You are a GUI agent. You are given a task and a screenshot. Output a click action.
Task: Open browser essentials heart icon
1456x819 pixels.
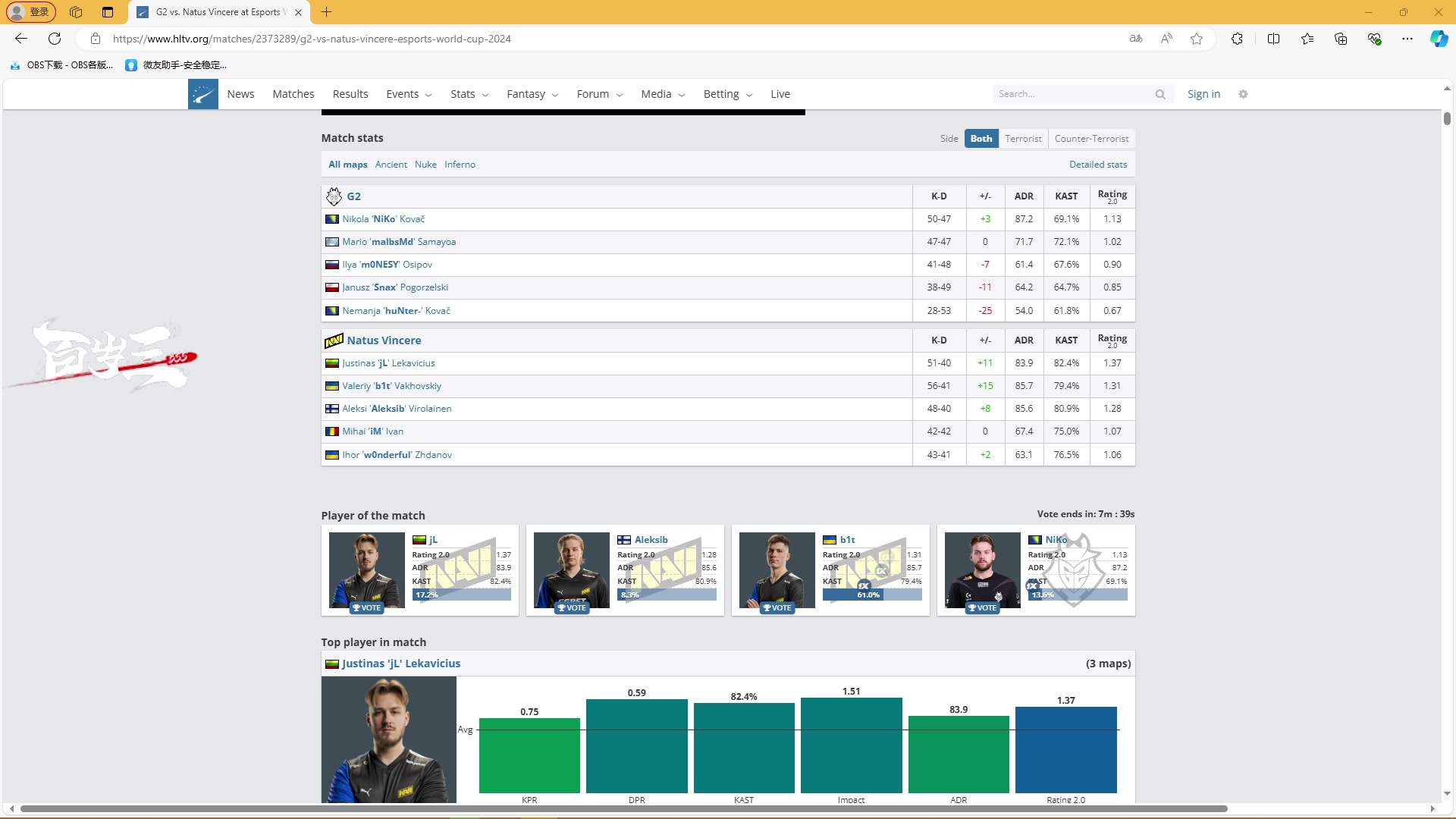tap(1374, 39)
